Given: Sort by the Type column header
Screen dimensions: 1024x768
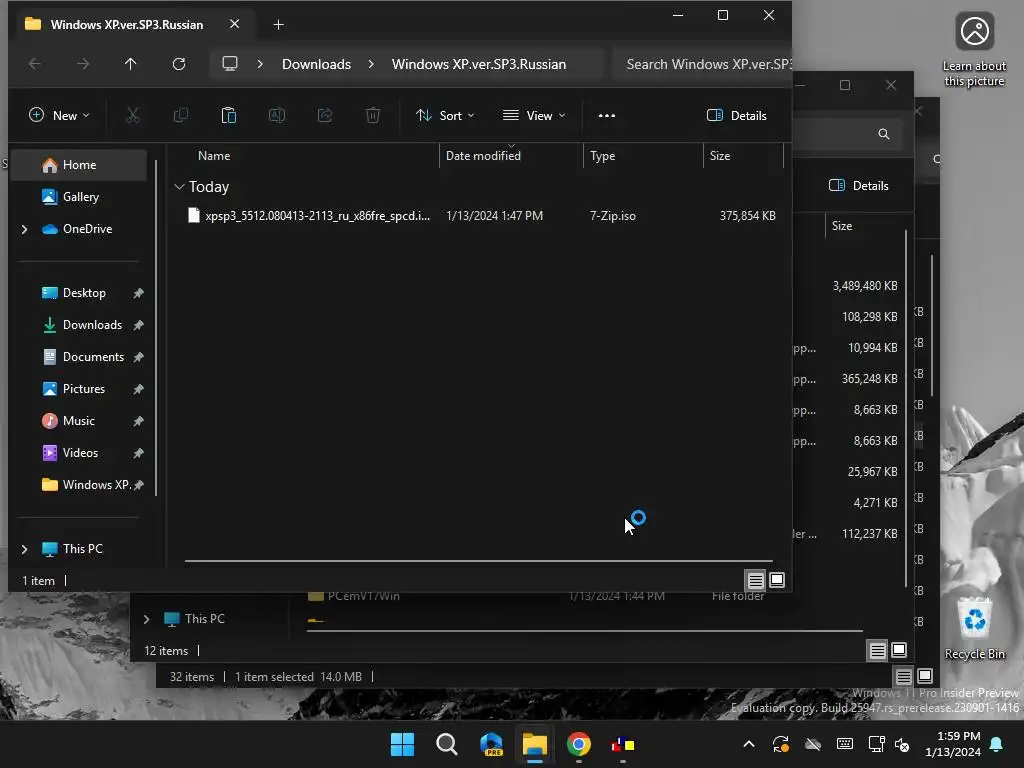Looking at the screenshot, I should (602, 156).
